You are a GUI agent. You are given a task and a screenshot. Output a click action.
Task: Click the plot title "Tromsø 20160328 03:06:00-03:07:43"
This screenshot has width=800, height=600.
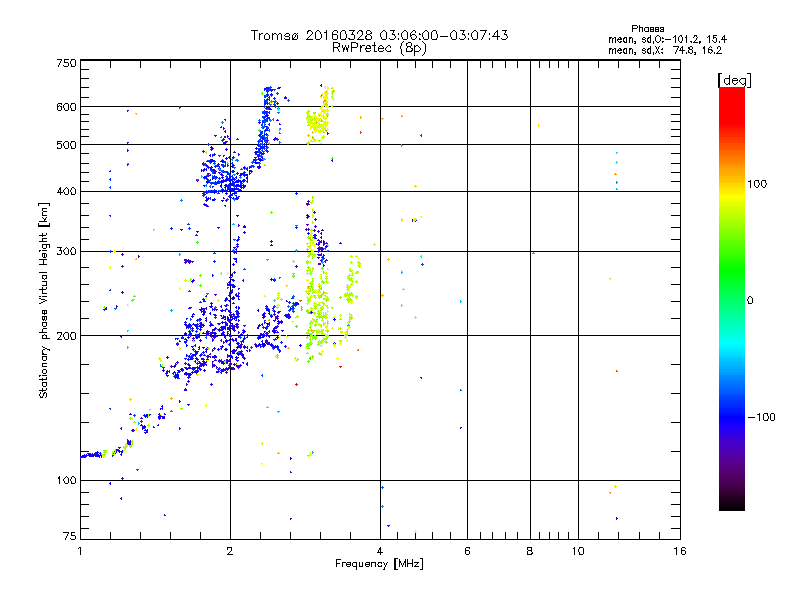point(379,35)
